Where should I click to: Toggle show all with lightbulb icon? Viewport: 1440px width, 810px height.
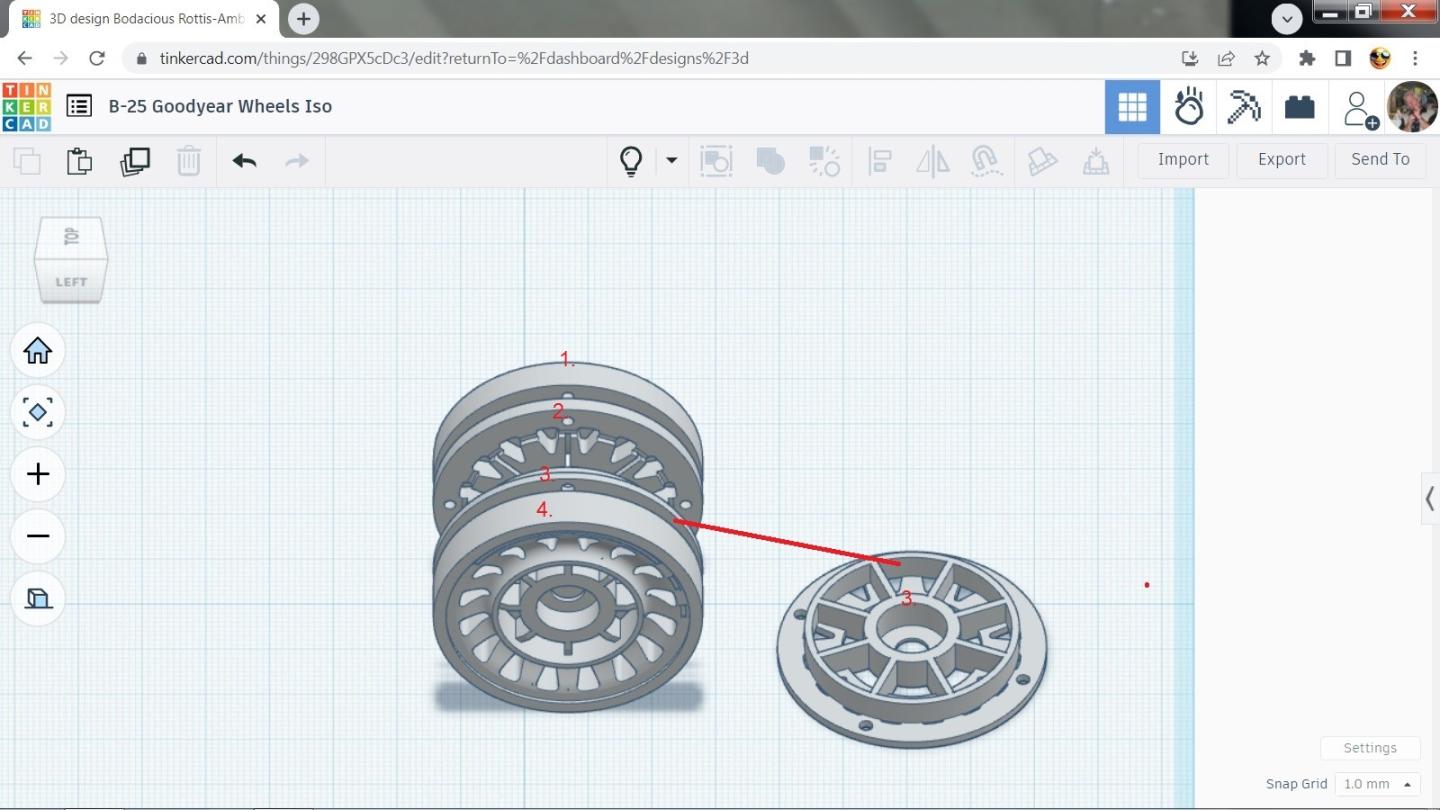tap(631, 161)
